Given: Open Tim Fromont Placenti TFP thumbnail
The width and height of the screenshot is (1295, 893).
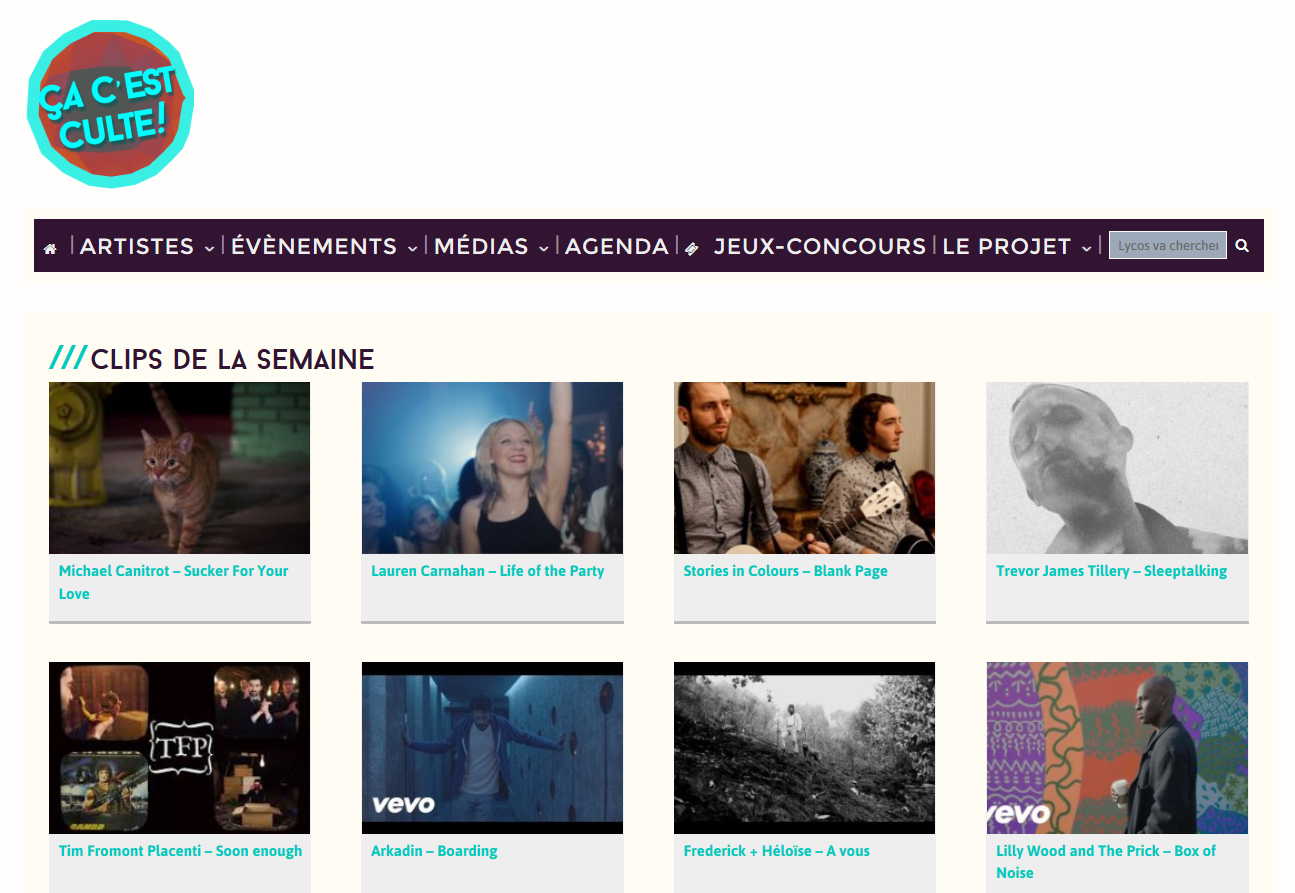Looking at the screenshot, I should click(180, 748).
